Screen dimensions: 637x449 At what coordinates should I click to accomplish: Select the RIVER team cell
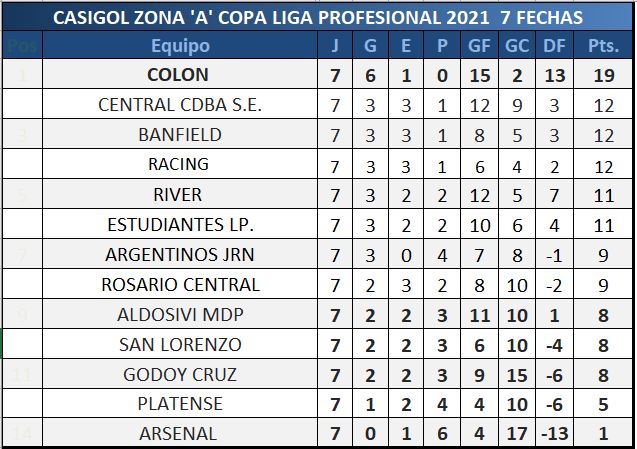click(180, 194)
